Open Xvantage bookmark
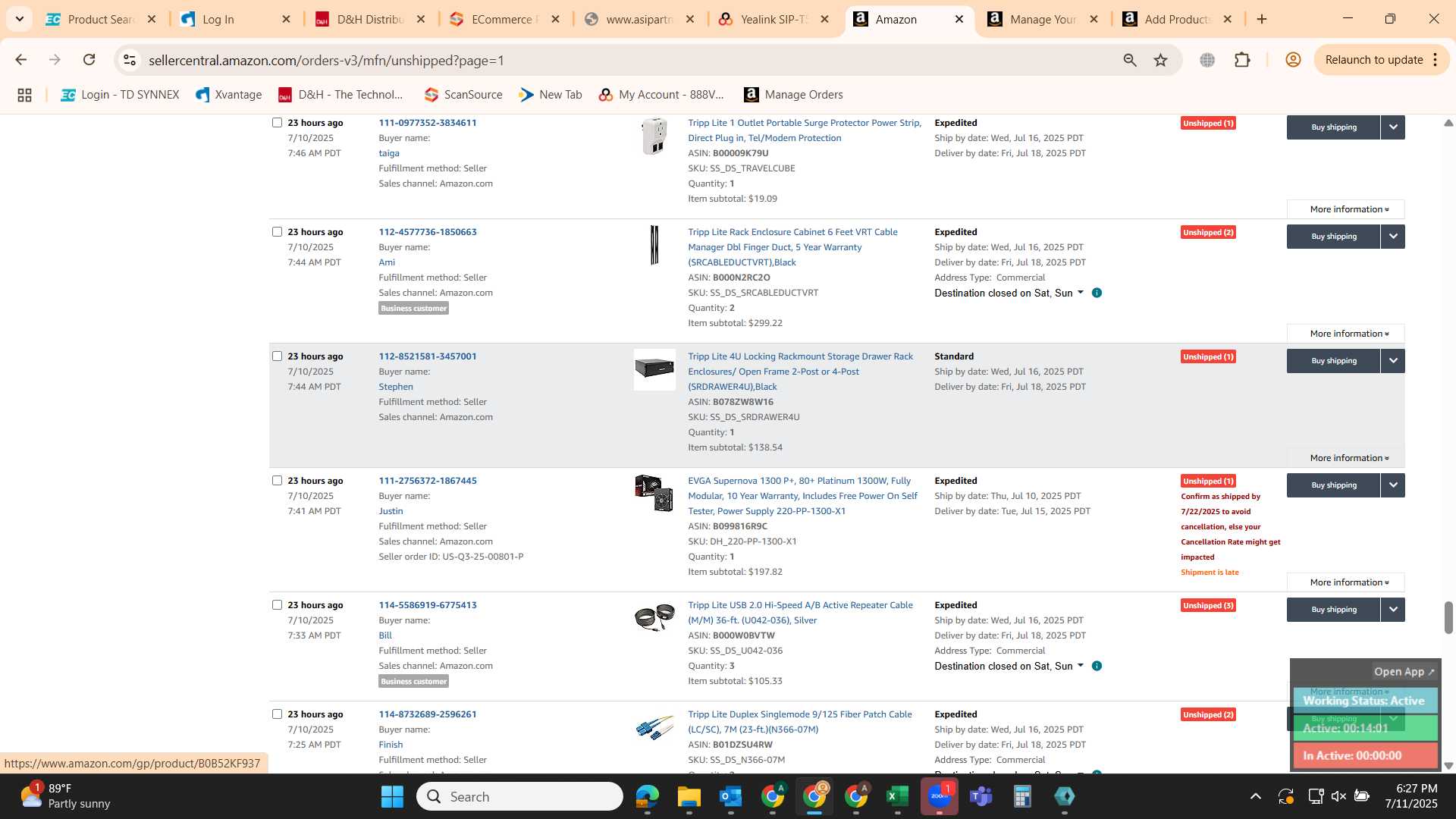The width and height of the screenshot is (1456, 819). click(229, 95)
